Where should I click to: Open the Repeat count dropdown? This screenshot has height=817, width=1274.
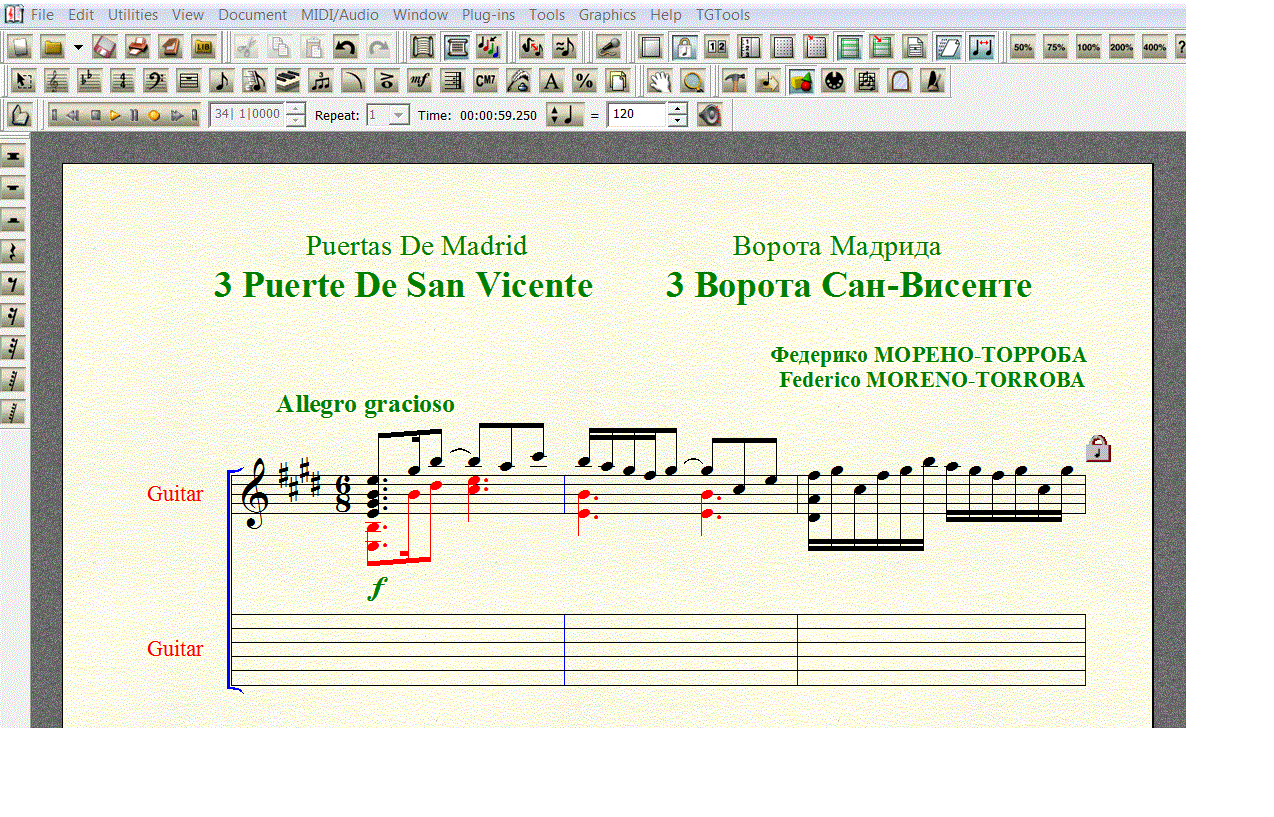tap(398, 115)
